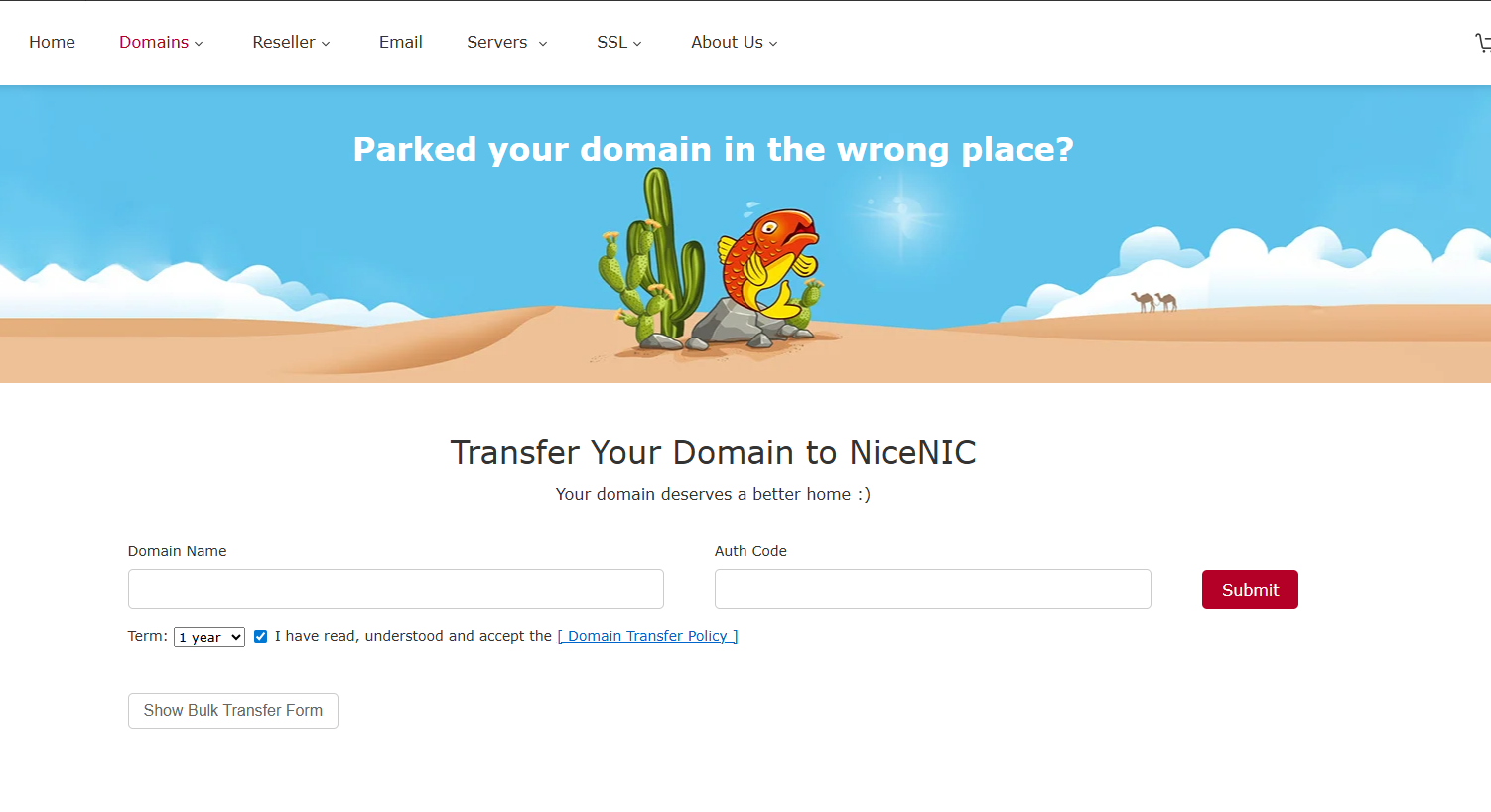Expand the About Us dropdown chevron
Image resolution: width=1491 pixels, height=812 pixels.
(772, 43)
